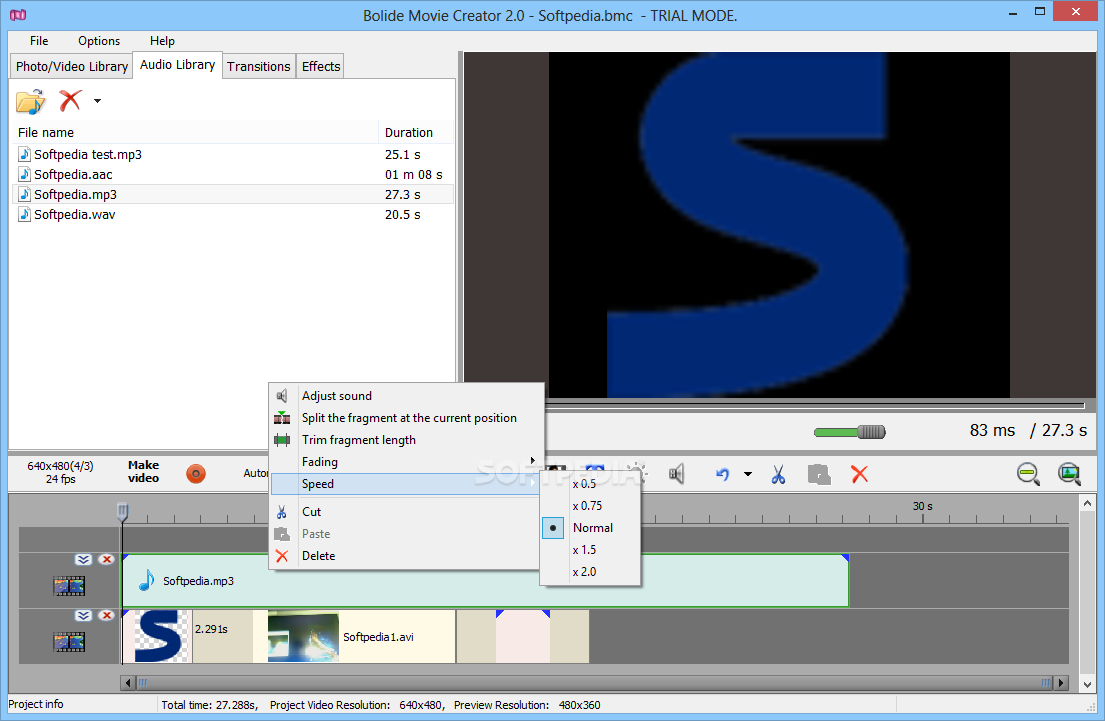Click the application icon in title bar
Viewport: 1105px width, 721px height.
pyautogui.click(x=18, y=15)
